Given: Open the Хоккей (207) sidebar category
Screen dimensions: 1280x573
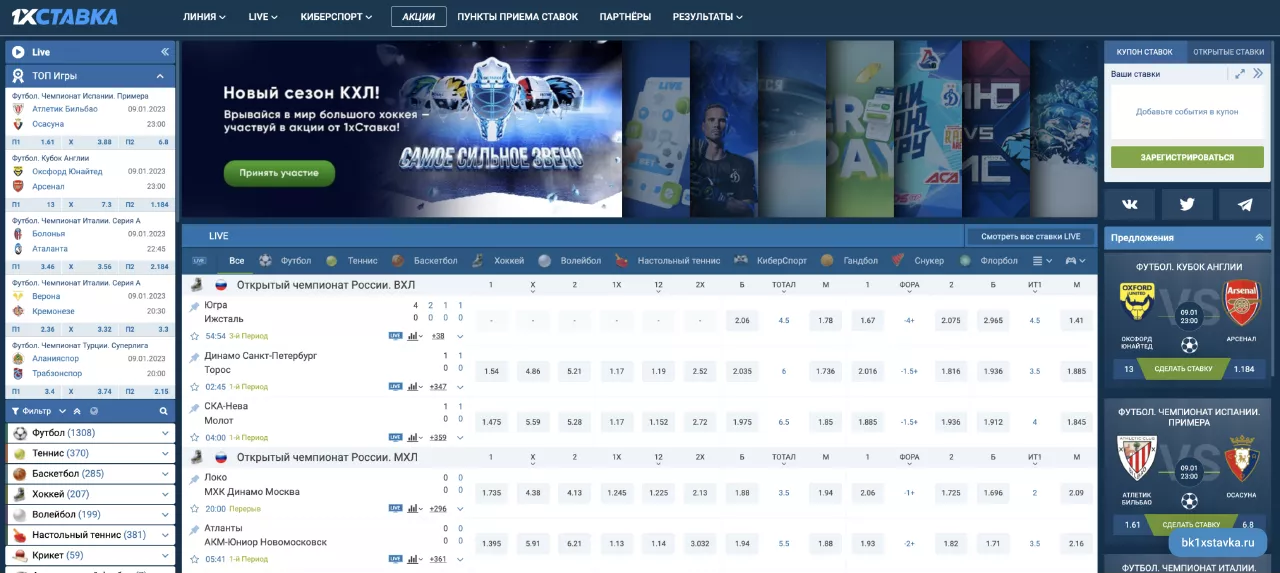Looking at the screenshot, I should pyautogui.click(x=92, y=494).
